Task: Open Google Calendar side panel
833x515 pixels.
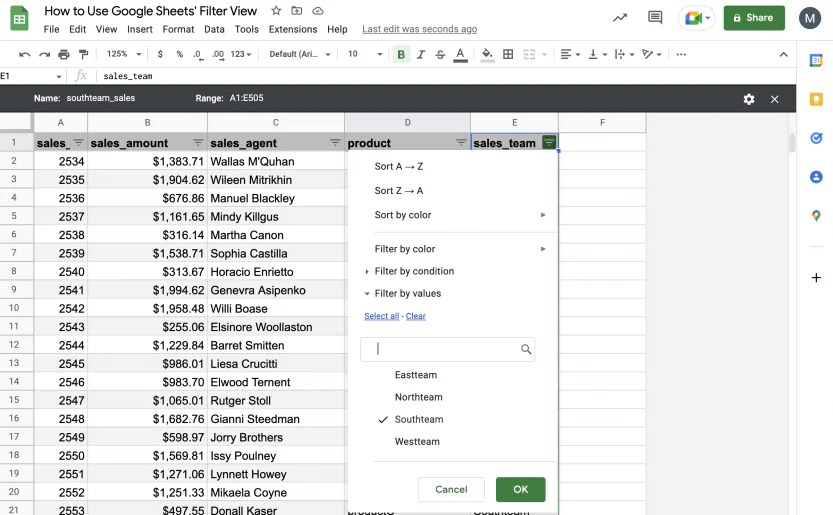Action: (x=816, y=61)
